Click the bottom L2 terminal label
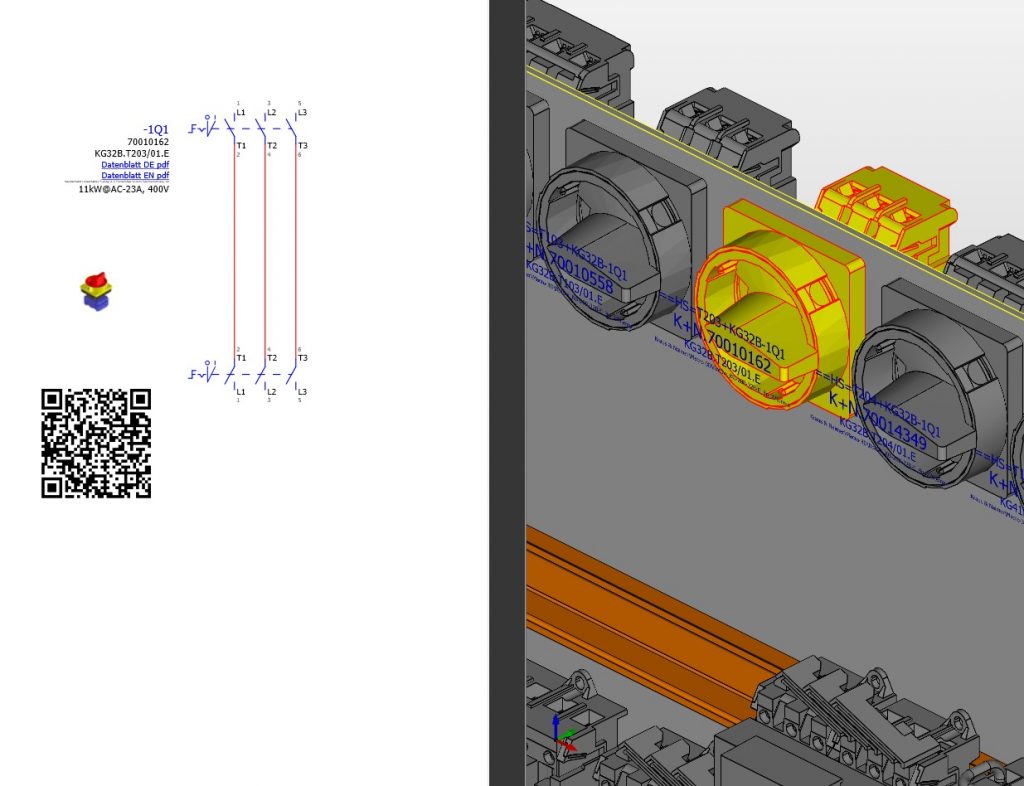The height and width of the screenshot is (786, 1024). click(x=271, y=391)
